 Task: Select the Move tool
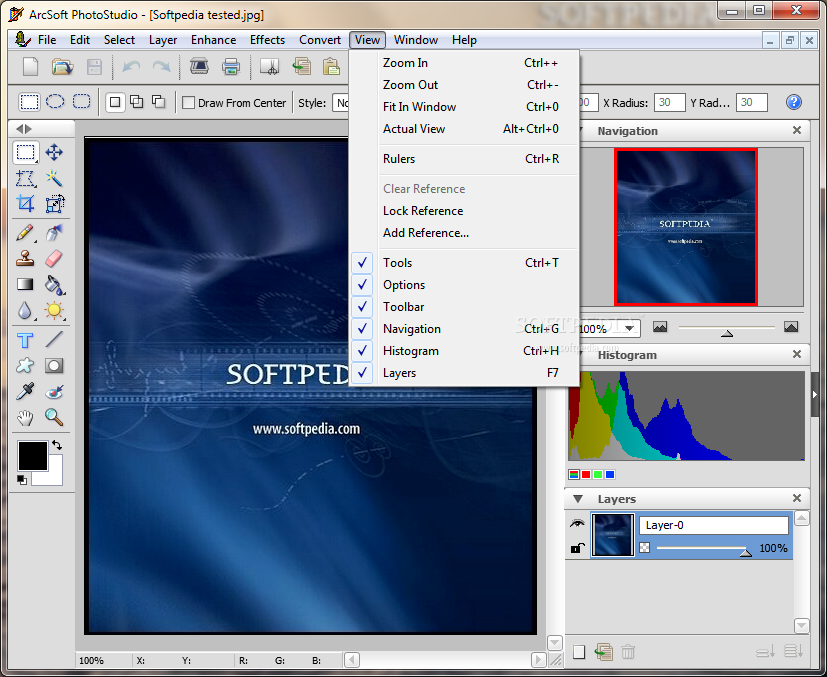click(54, 152)
